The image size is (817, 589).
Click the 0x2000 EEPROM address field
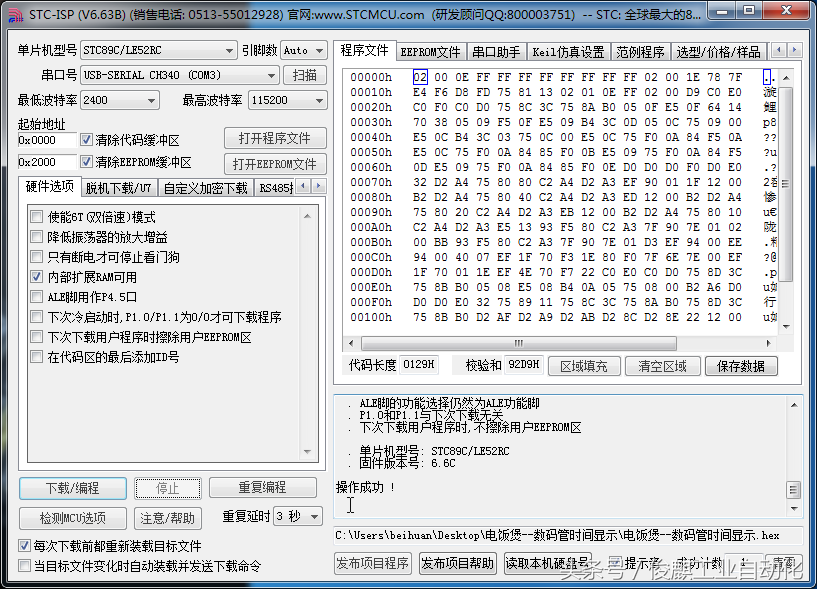[47, 162]
